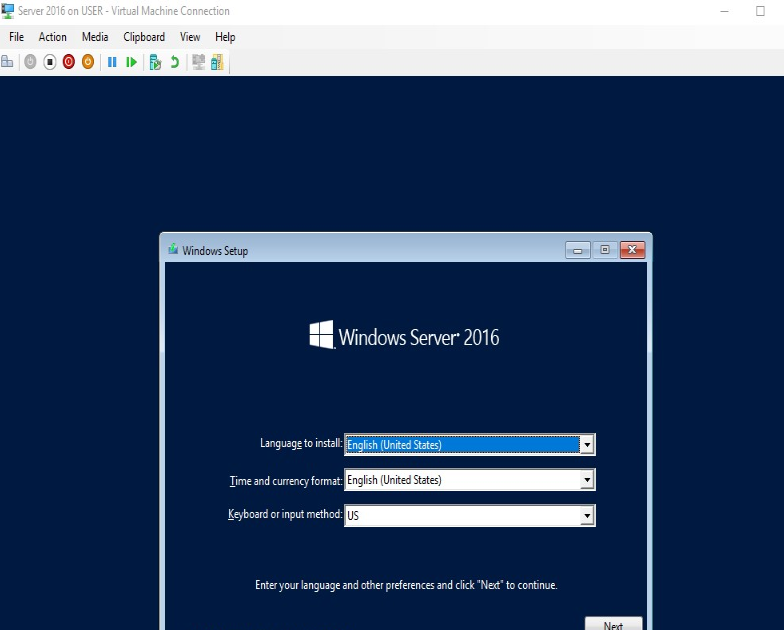Click the 'Keyboard or input method:' label

285,514
